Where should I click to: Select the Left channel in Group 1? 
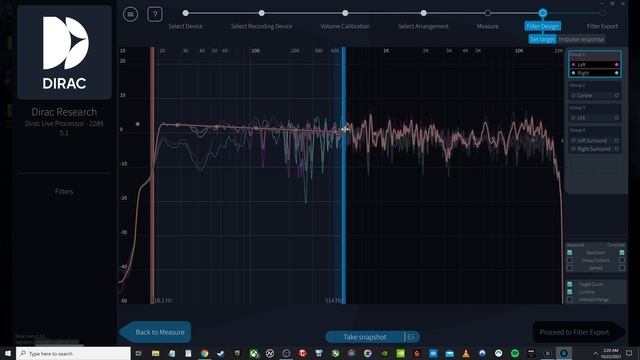[x=595, y=64]
